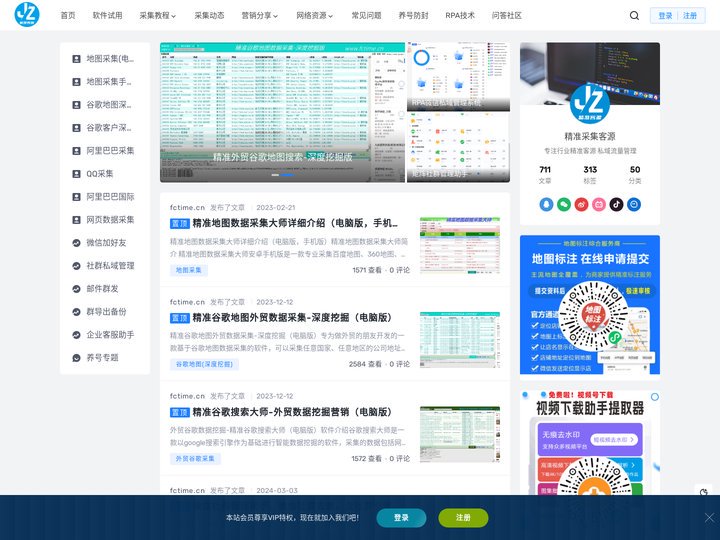This screenshot has width=720, height=540.
Task: Open the site search magnifier icon
Action: coord(634,16)
